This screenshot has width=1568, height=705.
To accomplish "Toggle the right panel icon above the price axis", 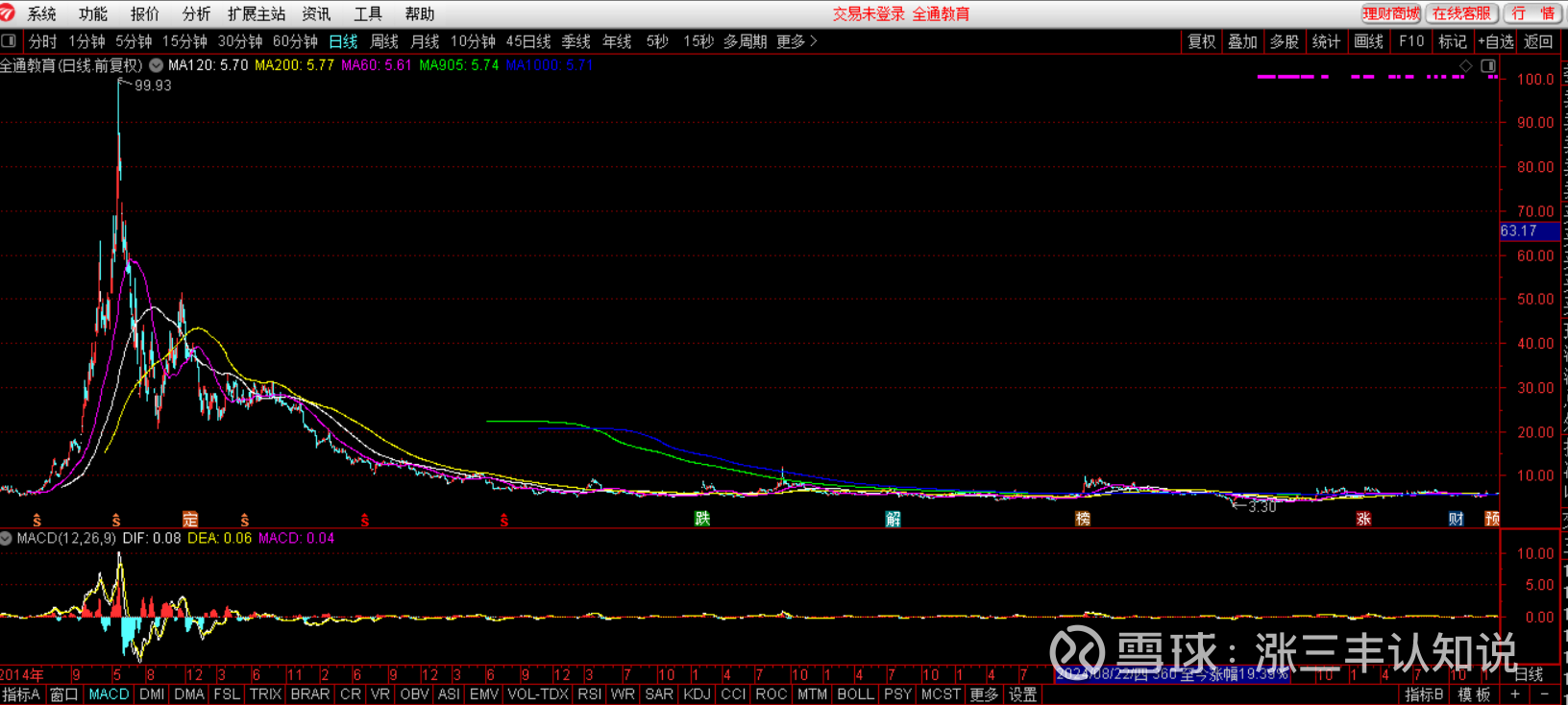I will coord(1488,66).
